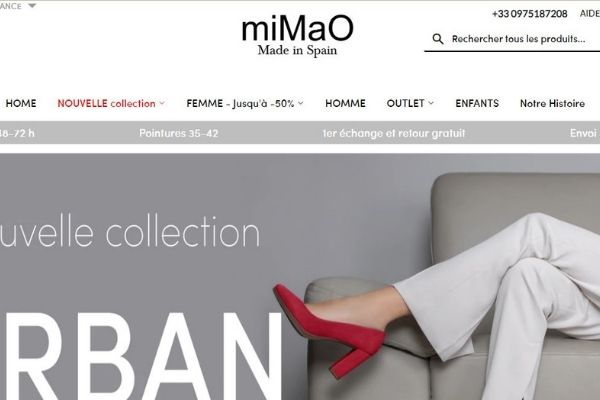Select the OUTLET menu label
The height and width of the screenshot is (400, 600).
405,103
